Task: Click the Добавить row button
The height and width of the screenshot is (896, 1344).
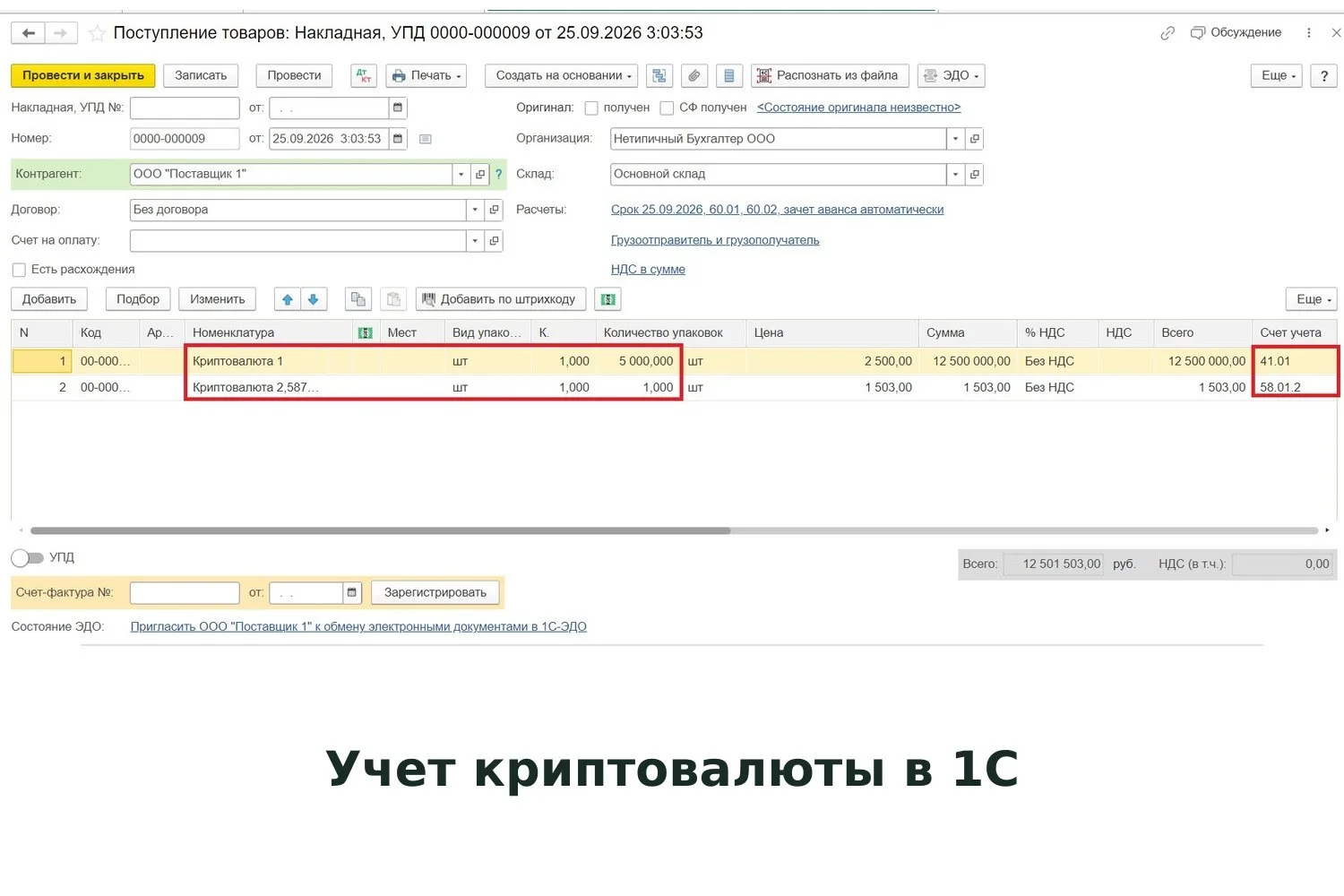Action: (49, 299)
